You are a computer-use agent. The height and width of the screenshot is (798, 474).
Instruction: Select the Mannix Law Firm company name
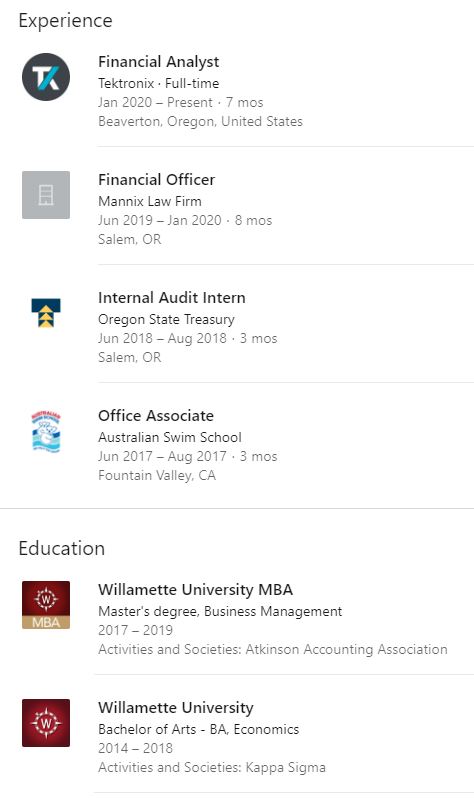(150, 201)
